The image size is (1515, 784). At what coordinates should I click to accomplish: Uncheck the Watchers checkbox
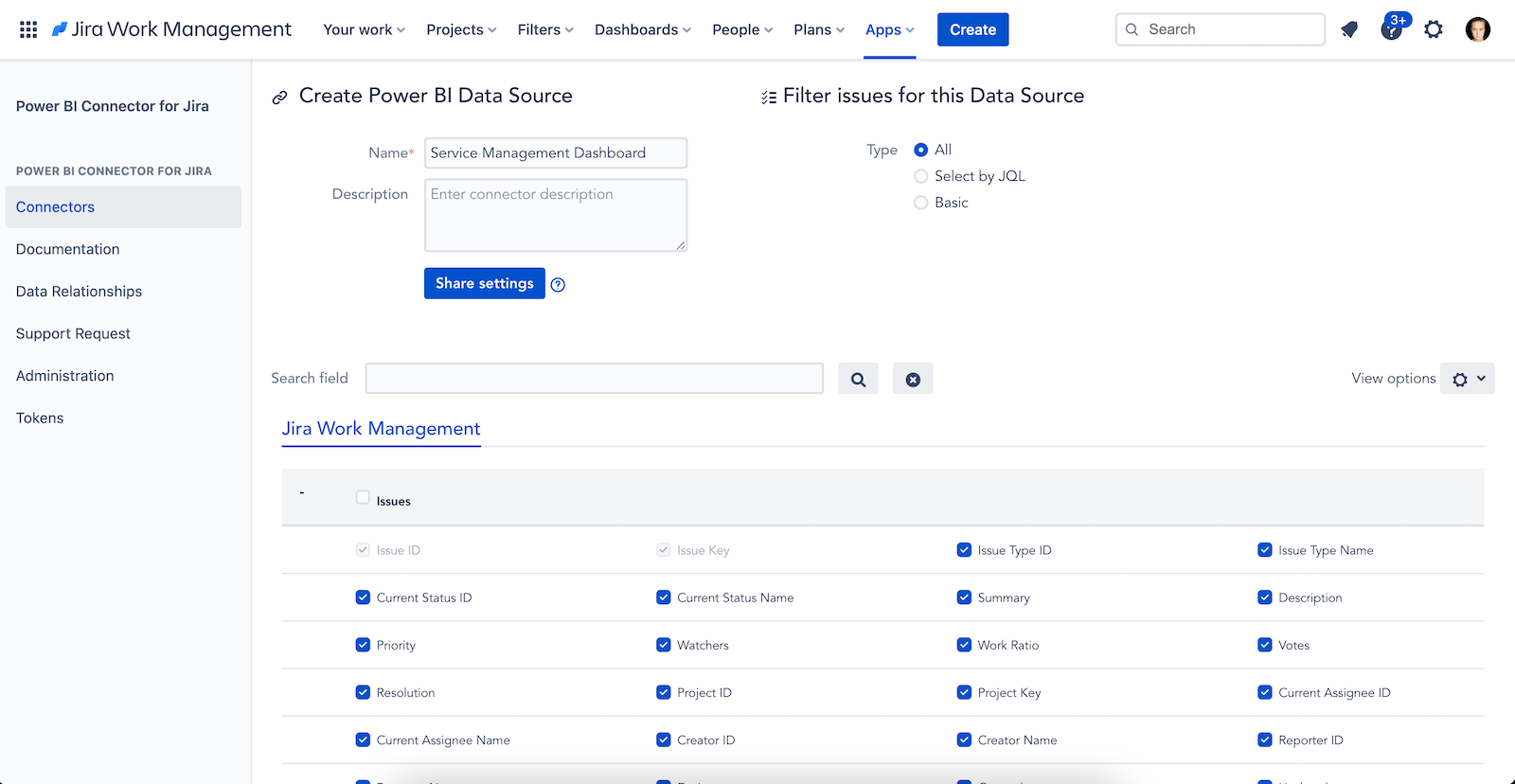[663, 645]
